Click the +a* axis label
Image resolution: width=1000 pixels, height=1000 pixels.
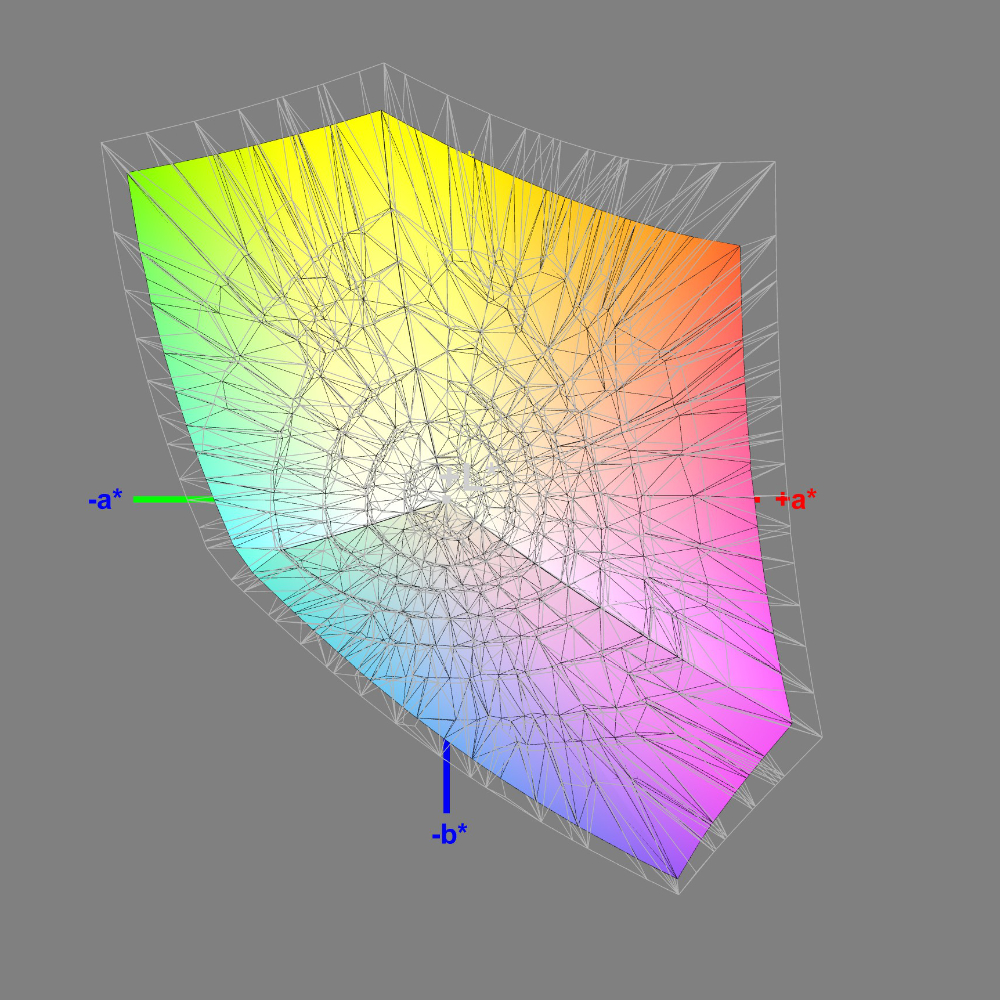797,500
